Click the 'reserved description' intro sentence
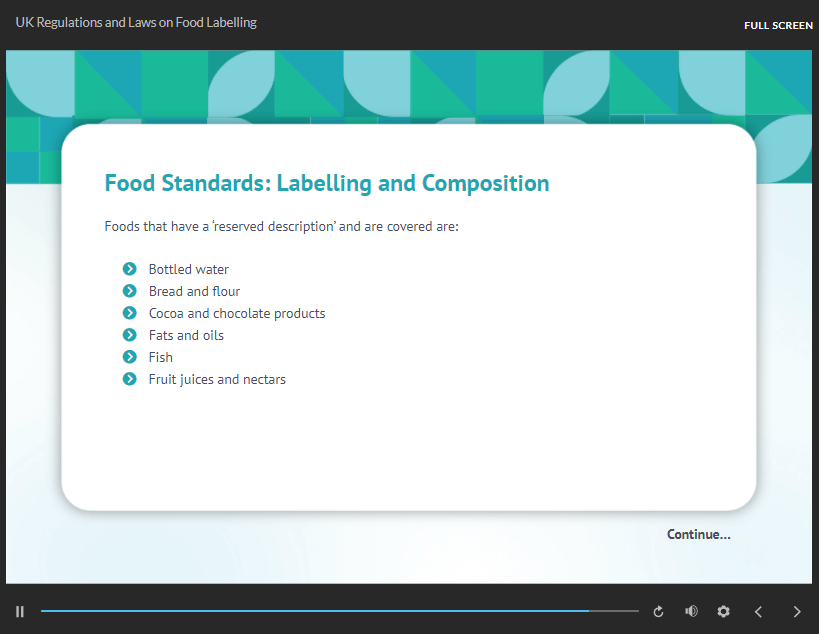 281,226
